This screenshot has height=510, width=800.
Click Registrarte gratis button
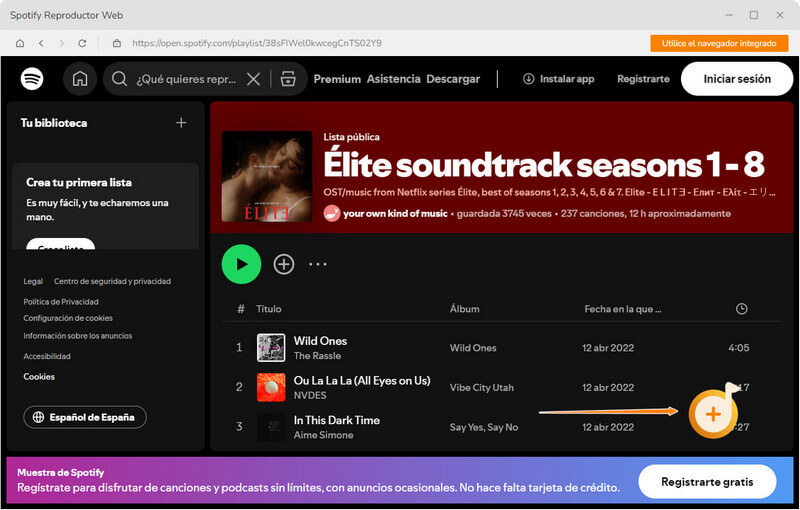[x=707, y=482]
